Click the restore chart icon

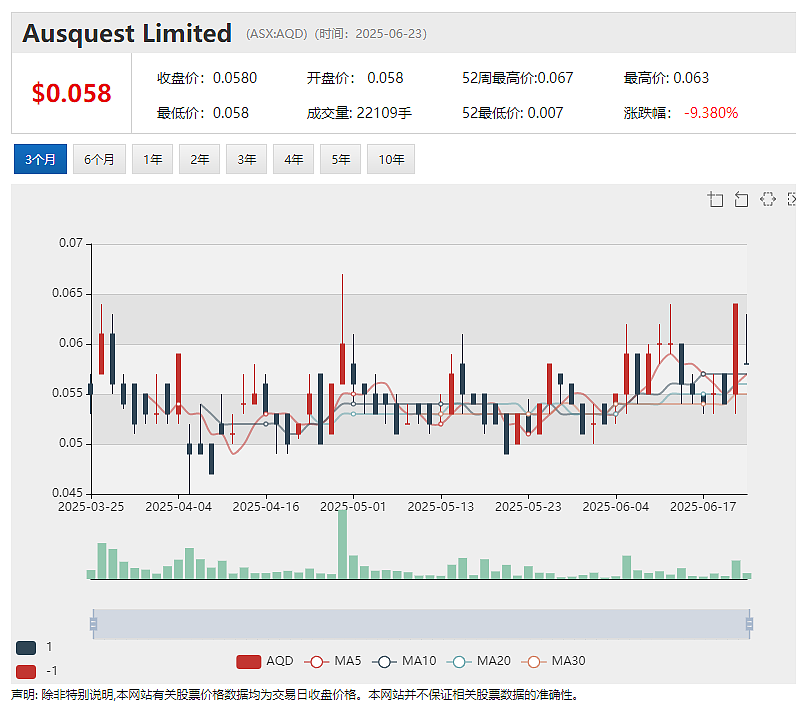(x=768, y=199)
